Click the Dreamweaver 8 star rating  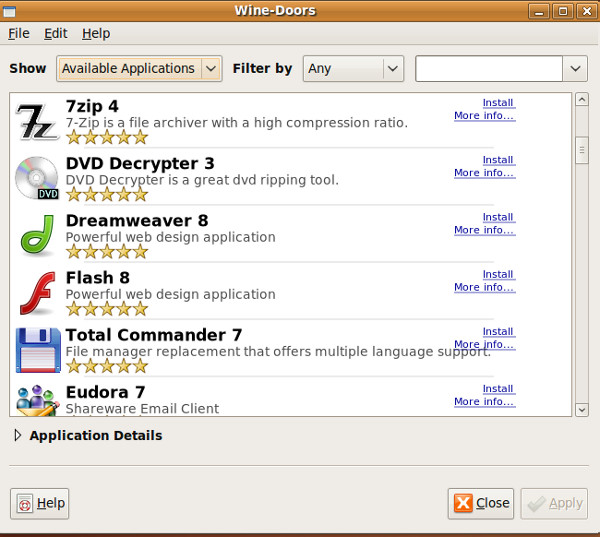pyautogui.click(x=107, y=251)
